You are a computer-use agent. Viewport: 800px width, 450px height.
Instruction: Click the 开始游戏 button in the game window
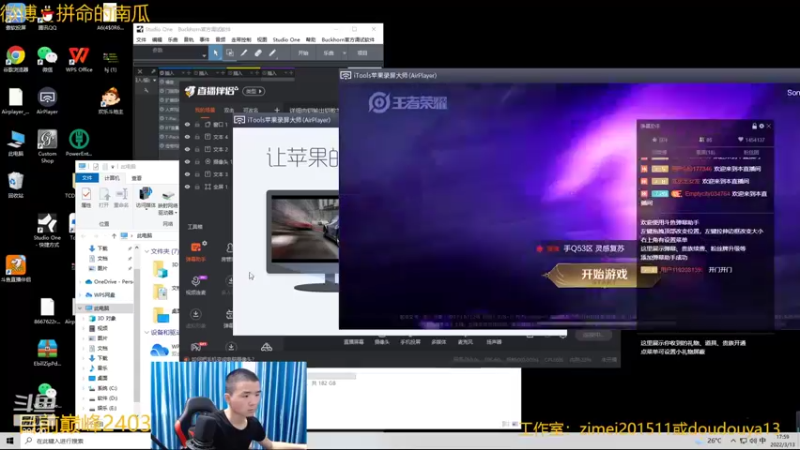(604, 274)
